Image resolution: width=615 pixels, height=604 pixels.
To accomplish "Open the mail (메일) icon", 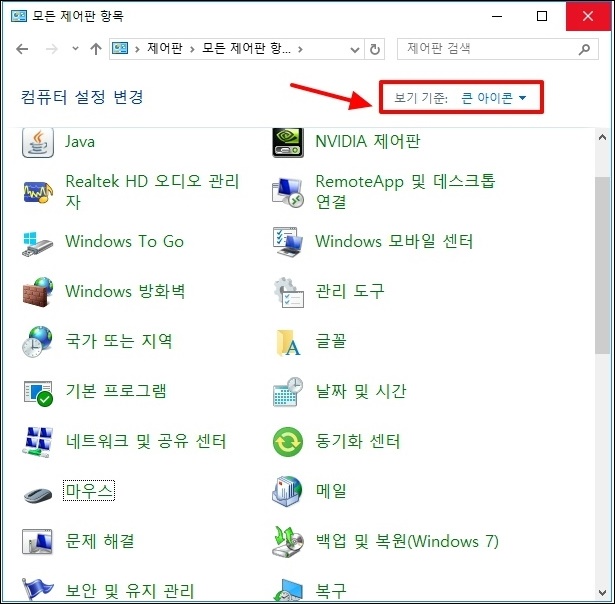I will [288, 491].
